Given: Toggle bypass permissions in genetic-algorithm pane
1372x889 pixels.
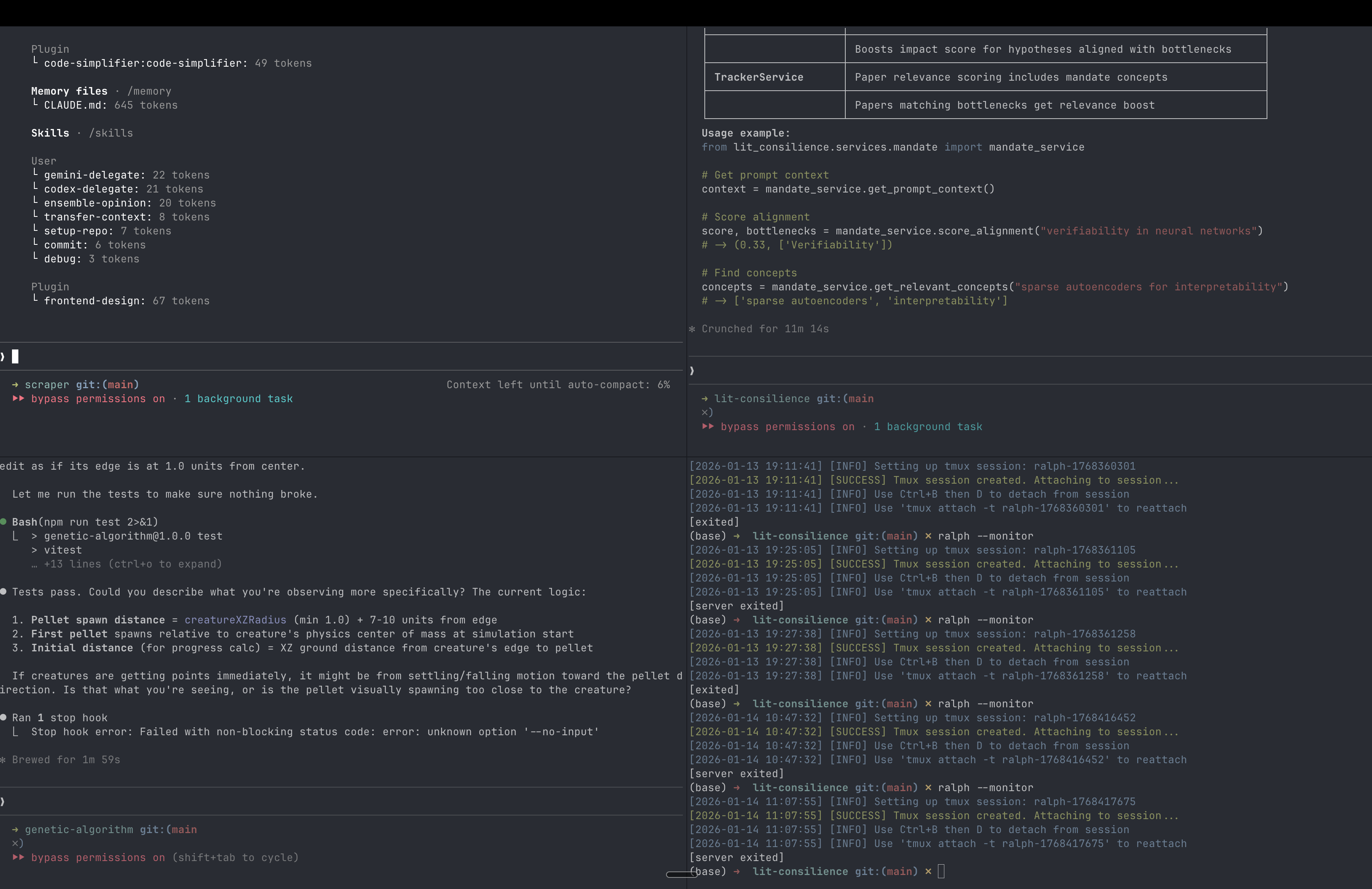Looking at the screenshot, I should (x=97, y=857).
